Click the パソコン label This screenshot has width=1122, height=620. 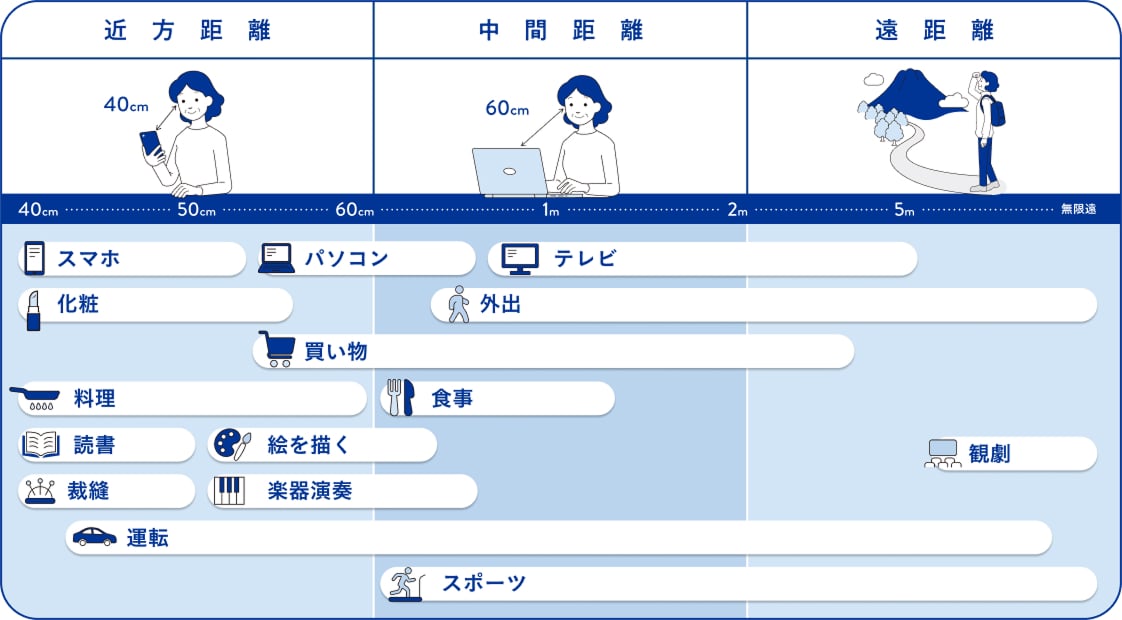coord(346,258)
